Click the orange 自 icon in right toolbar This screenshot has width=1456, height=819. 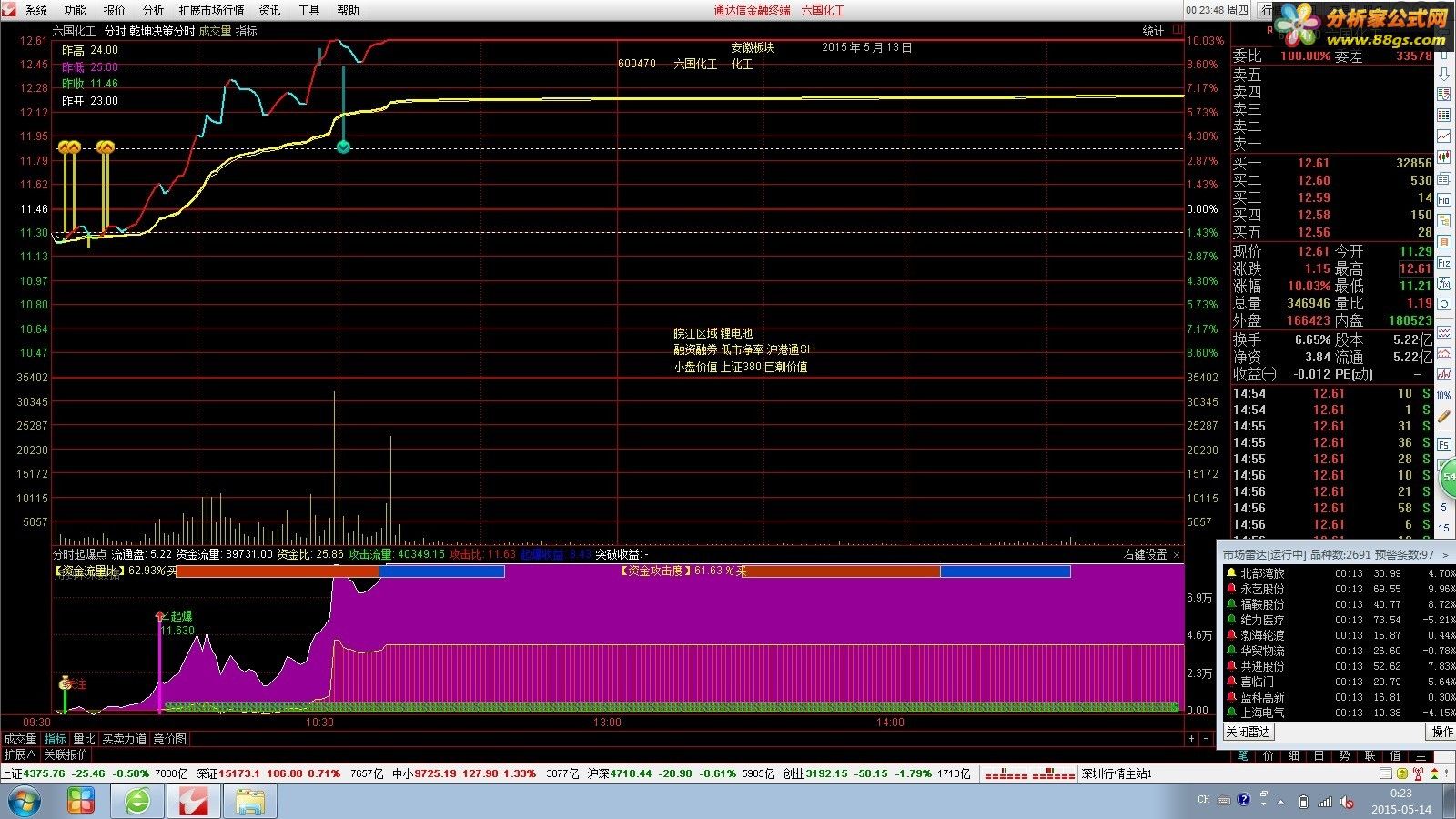coord(1444,241)
